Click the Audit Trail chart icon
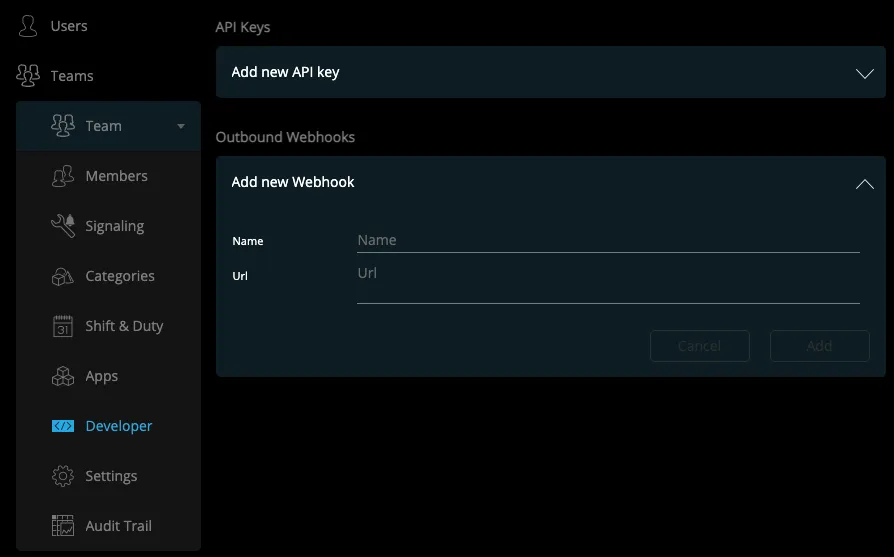894x557 pixels. 63,526
